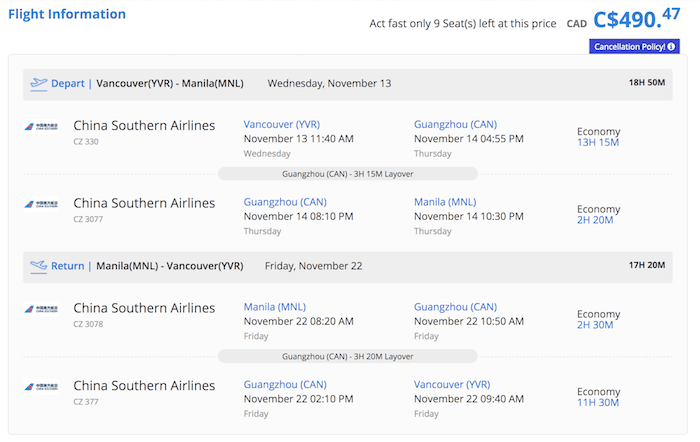This screenshot has height=442, width=700.
Task: Click Guangzhou (CAN) arrival link for November 14
Action: [x=455, y=124]
